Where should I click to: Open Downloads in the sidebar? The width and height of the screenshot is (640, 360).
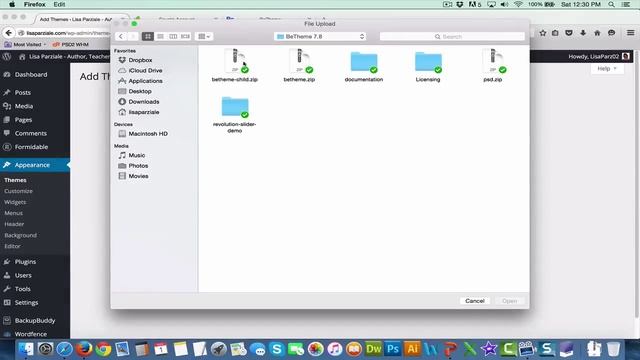click(143, 102)
